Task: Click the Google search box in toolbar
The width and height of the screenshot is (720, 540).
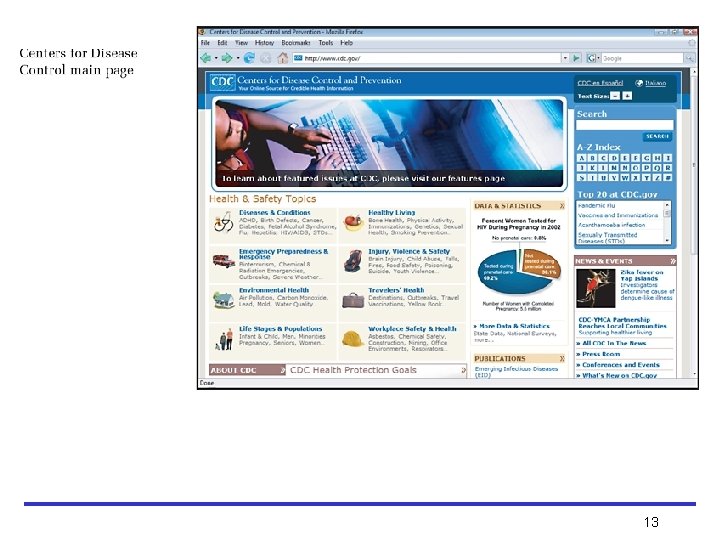Action: coord(642,58)
